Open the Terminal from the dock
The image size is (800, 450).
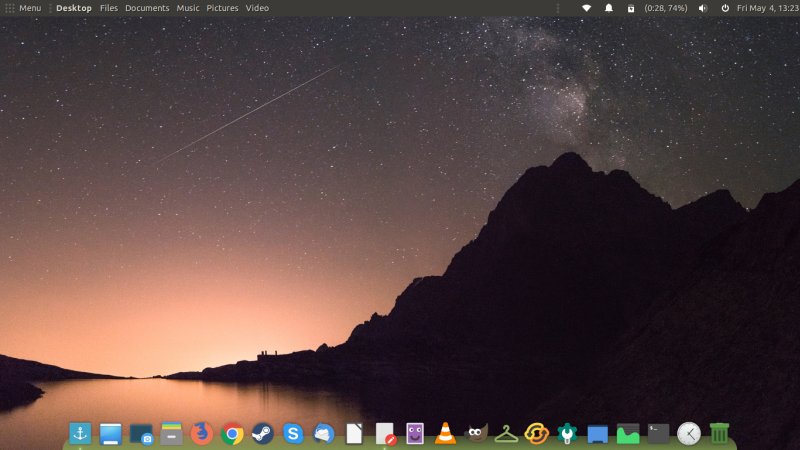(658, 433)
